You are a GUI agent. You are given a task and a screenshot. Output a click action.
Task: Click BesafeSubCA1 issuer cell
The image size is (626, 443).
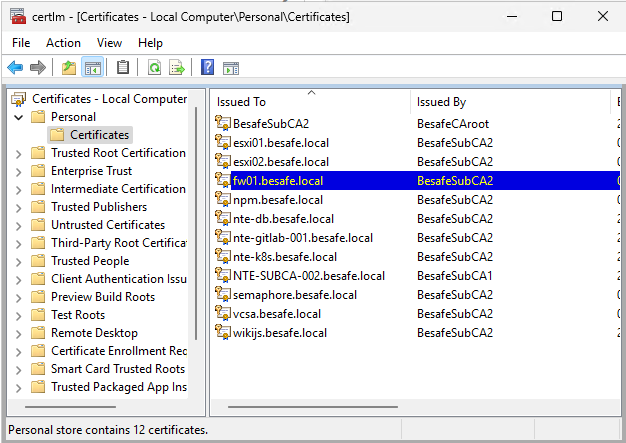coord(454,276)
